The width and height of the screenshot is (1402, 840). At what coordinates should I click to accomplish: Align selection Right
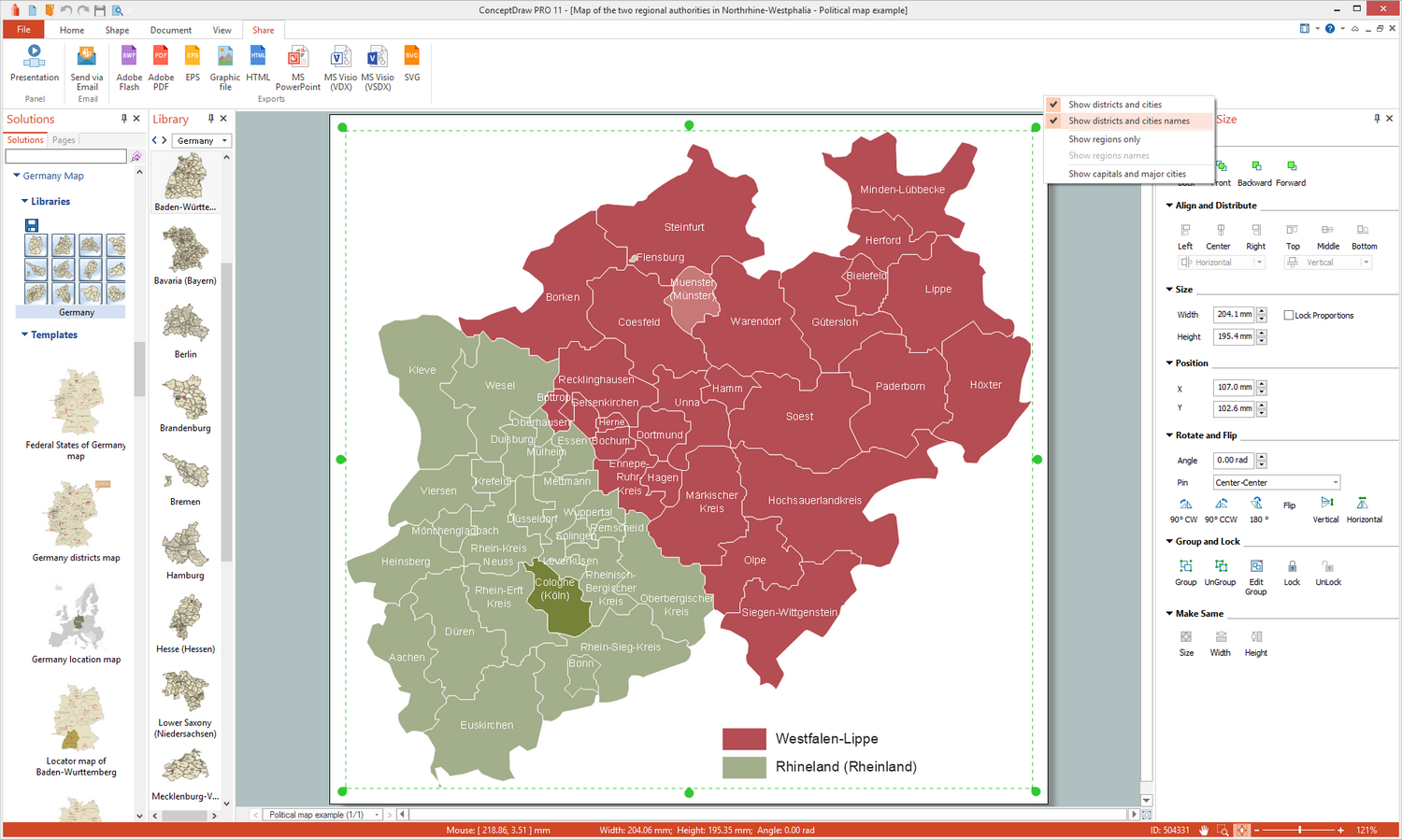pos(1256,237)
